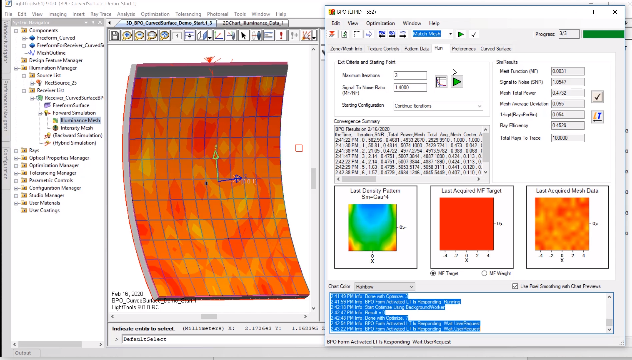Click the checkmark icon in the BPO toolbar
Image resolution: width=632 pixels, height=360 pixels.
[474, 34]
